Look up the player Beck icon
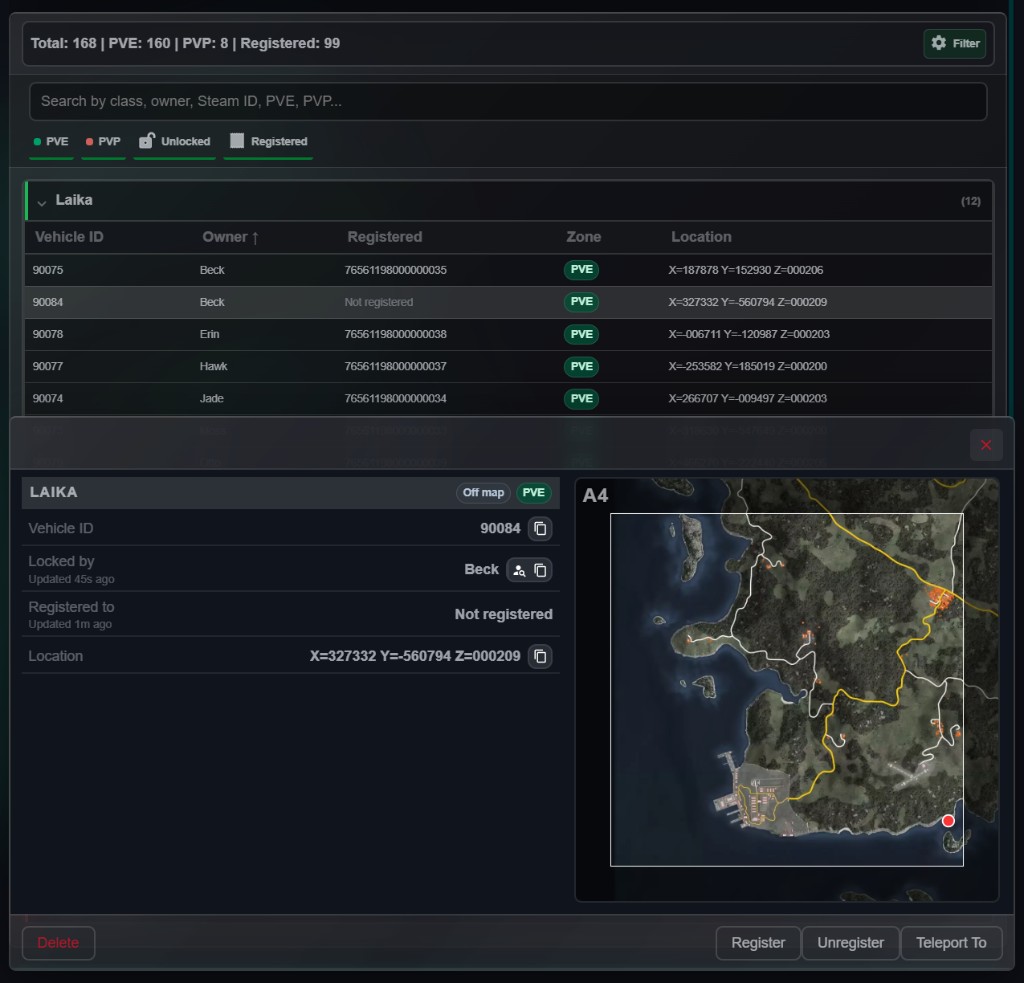The width and height of the screenshot is (1024, 983). [x=519, y=570]
